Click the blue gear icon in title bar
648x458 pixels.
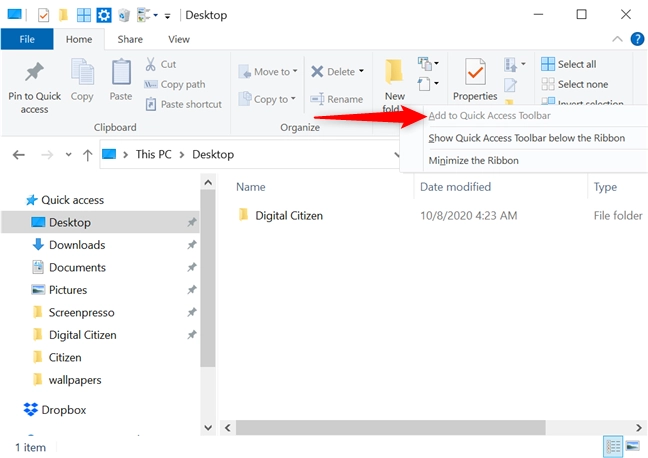[104, 15]
